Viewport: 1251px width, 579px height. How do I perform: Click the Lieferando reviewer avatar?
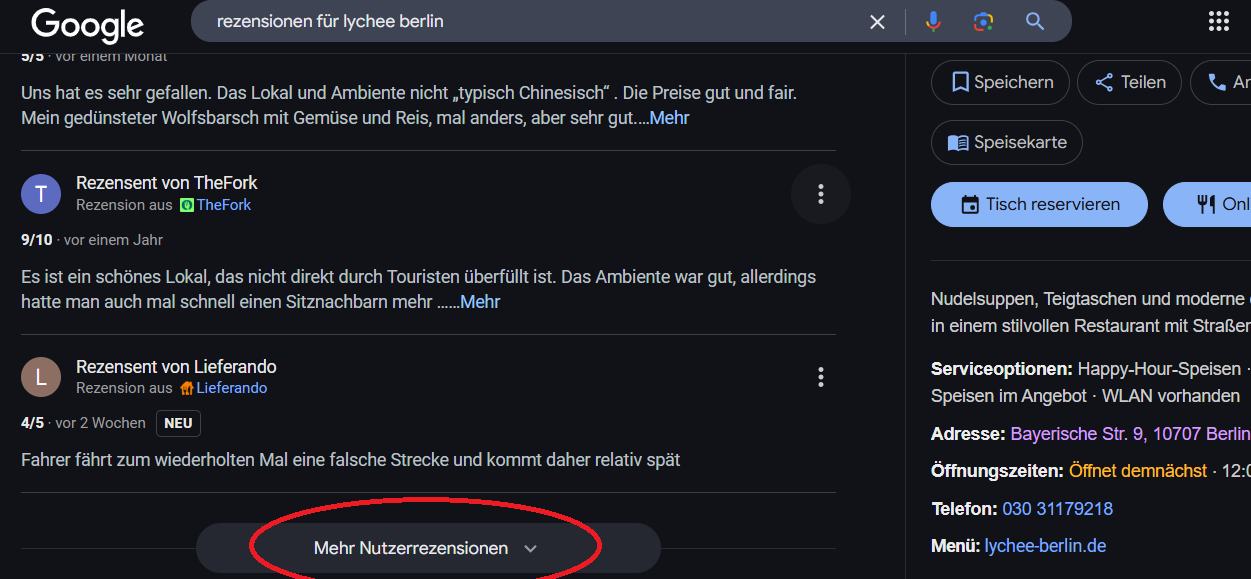pyautogui.click(x=41, y=377)
